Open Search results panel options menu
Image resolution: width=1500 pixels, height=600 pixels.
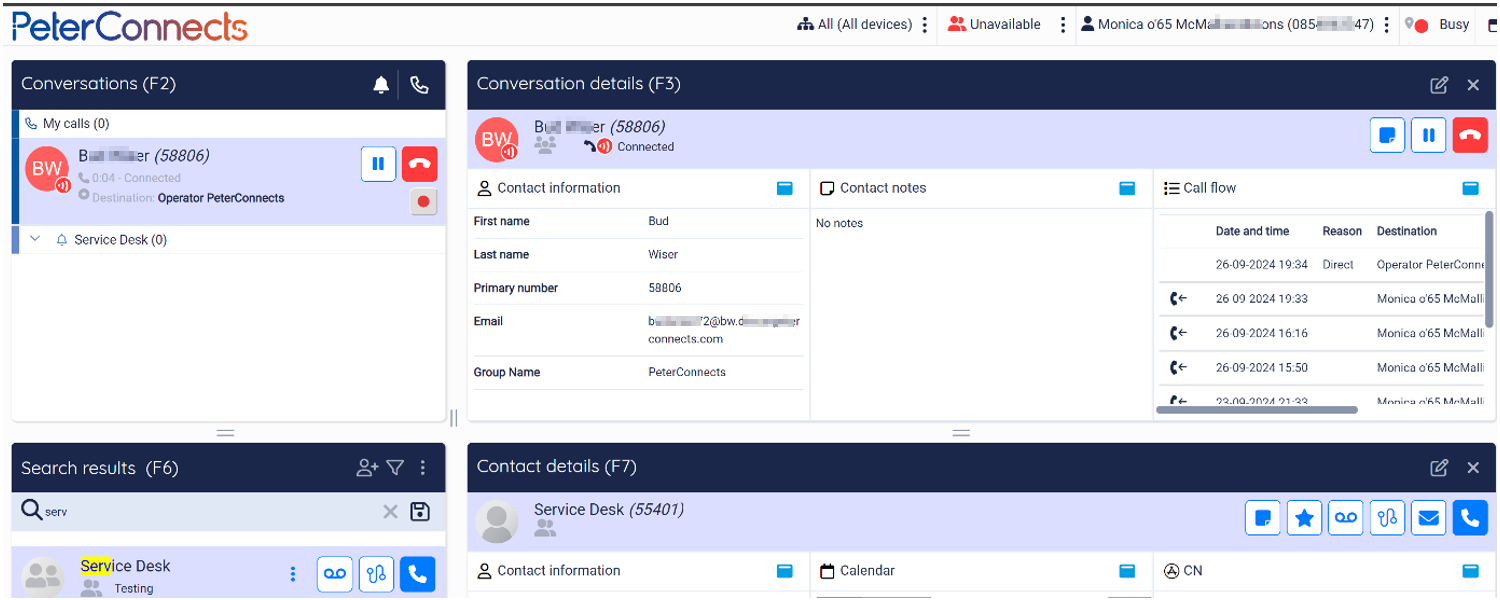tap(423, 467)
